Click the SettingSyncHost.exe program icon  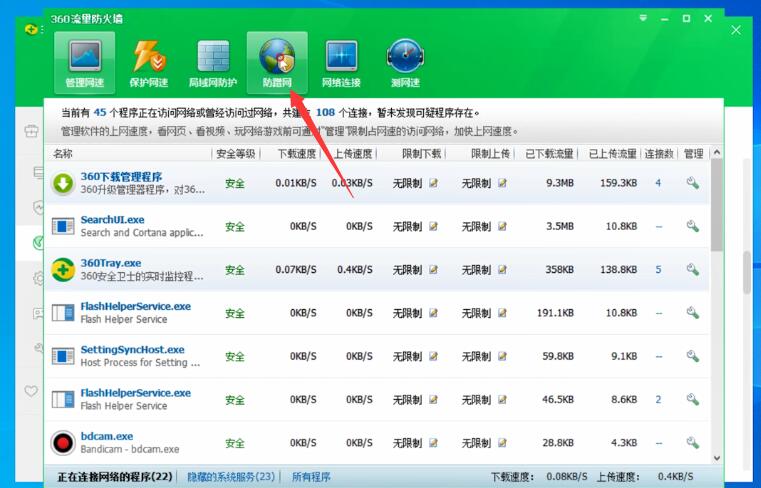pos(63,356)
